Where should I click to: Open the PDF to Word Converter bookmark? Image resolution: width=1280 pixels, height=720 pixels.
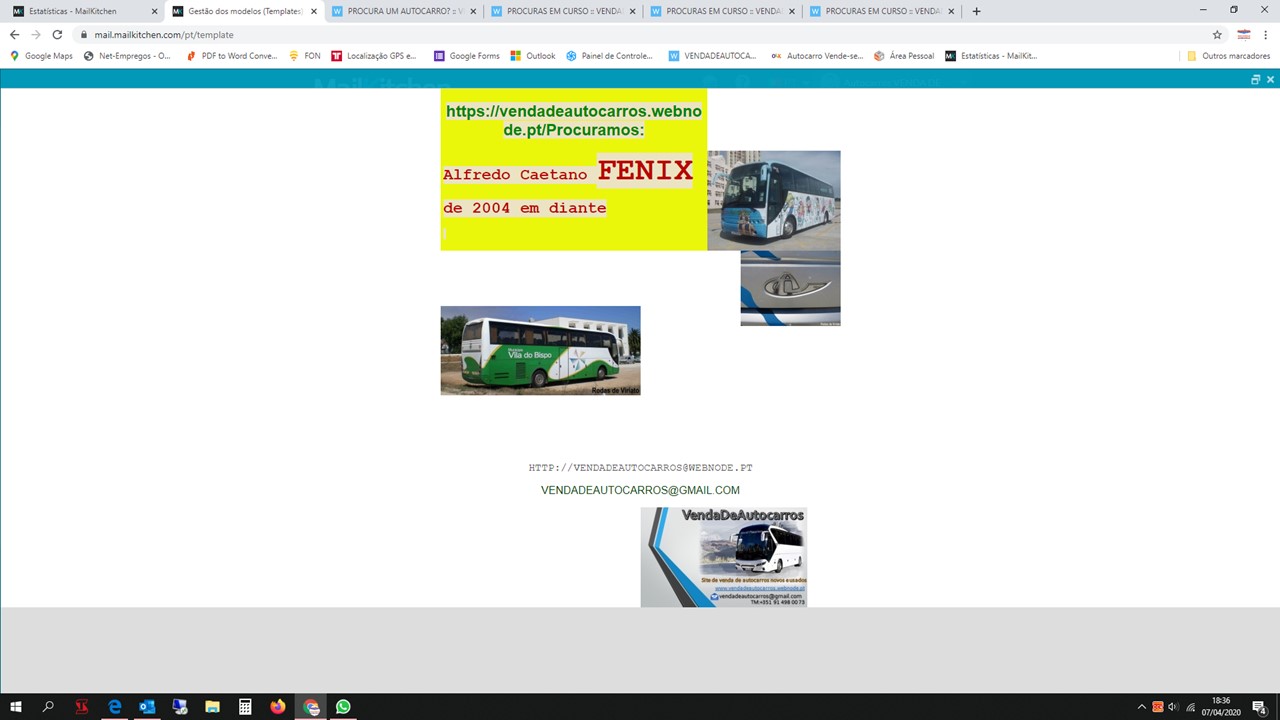(x=231, y=56)
